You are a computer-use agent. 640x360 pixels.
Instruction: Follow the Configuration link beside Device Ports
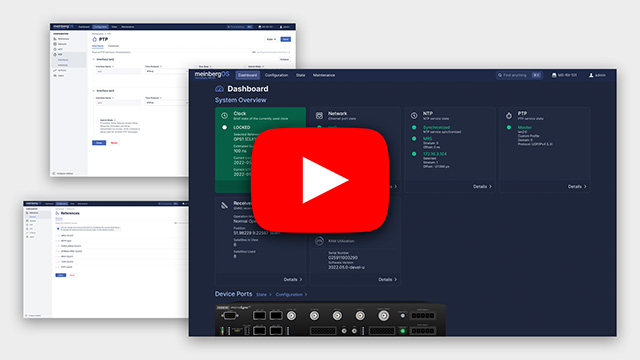pos(291,295)
